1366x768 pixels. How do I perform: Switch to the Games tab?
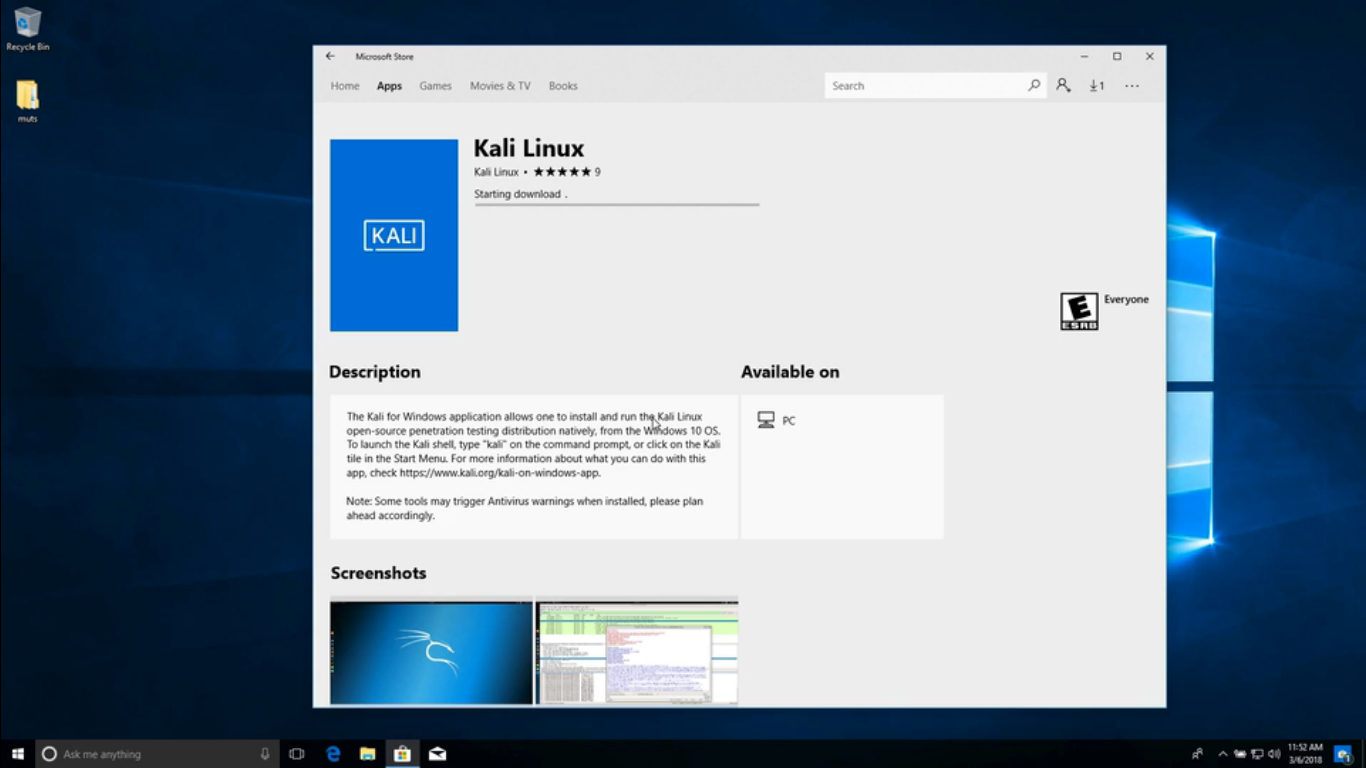click(x=435, y=85)
